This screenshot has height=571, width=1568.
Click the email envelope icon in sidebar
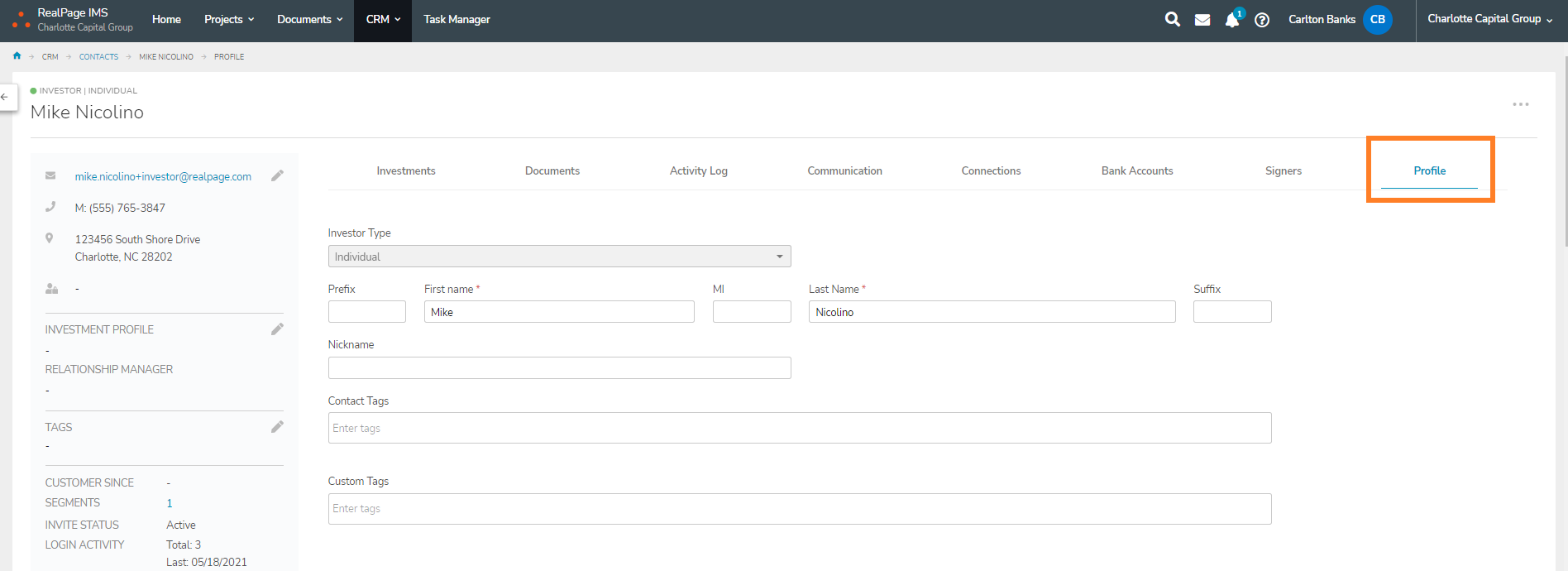[x=50, y=175]
